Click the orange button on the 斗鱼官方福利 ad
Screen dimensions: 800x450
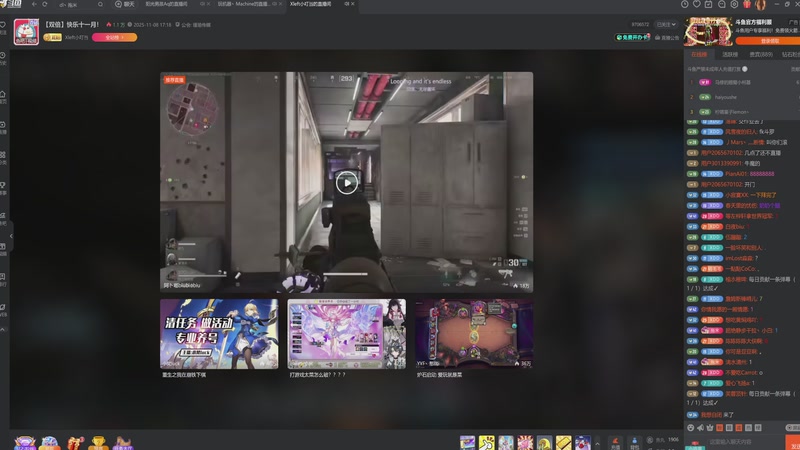pyautogui.click(x=767, y=41)
